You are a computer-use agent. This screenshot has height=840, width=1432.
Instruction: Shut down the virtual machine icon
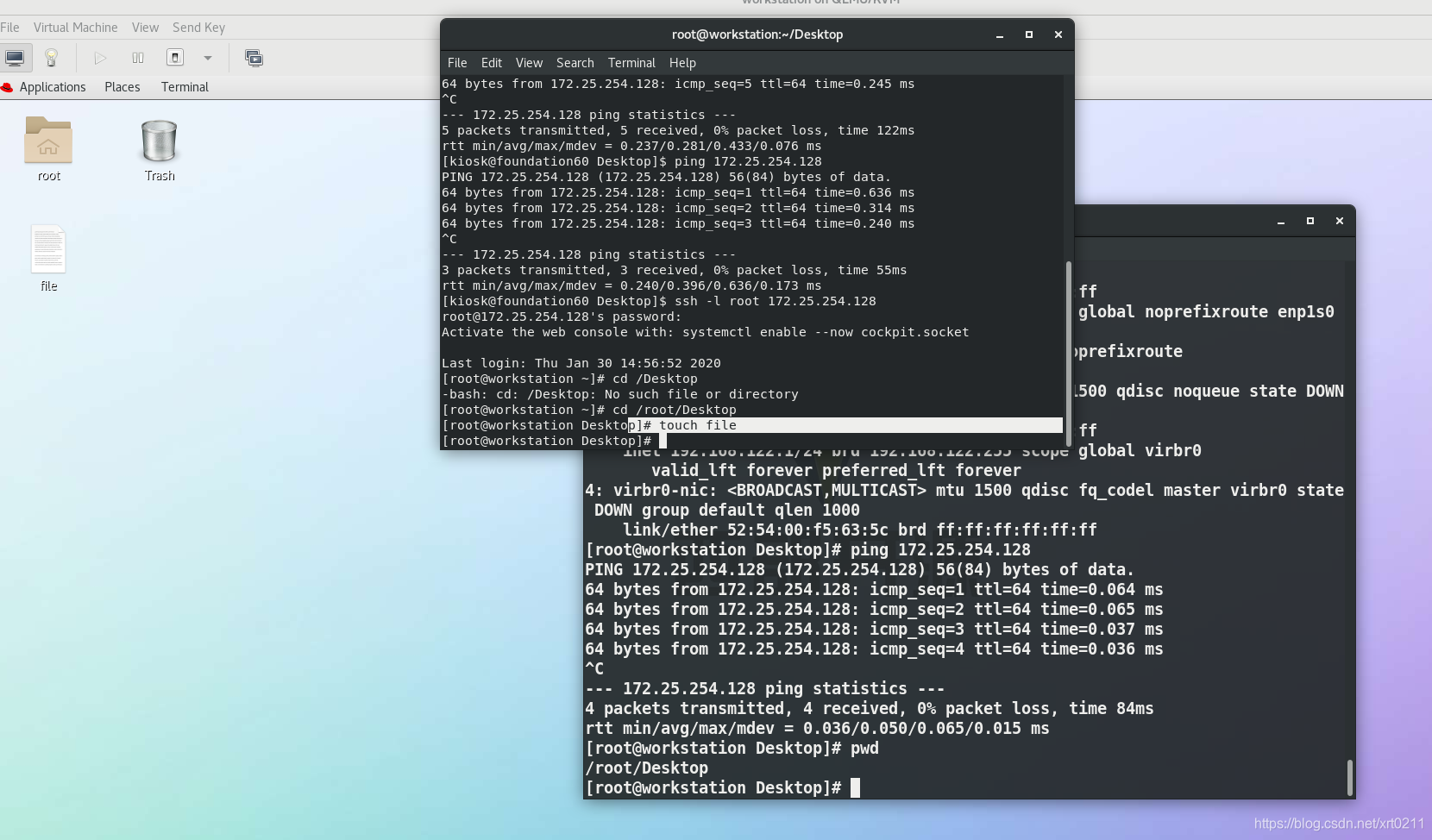[x=175, y=58]
